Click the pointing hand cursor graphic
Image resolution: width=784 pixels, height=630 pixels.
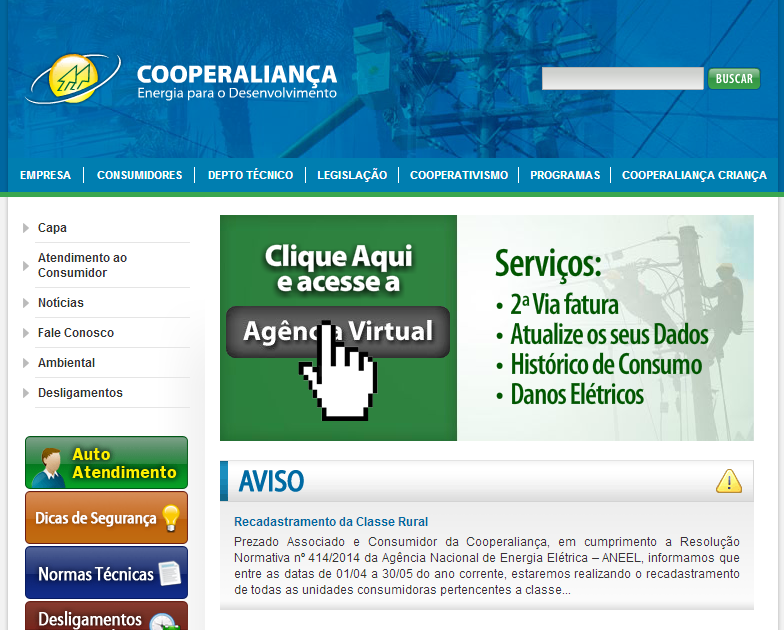coord(338,370)
